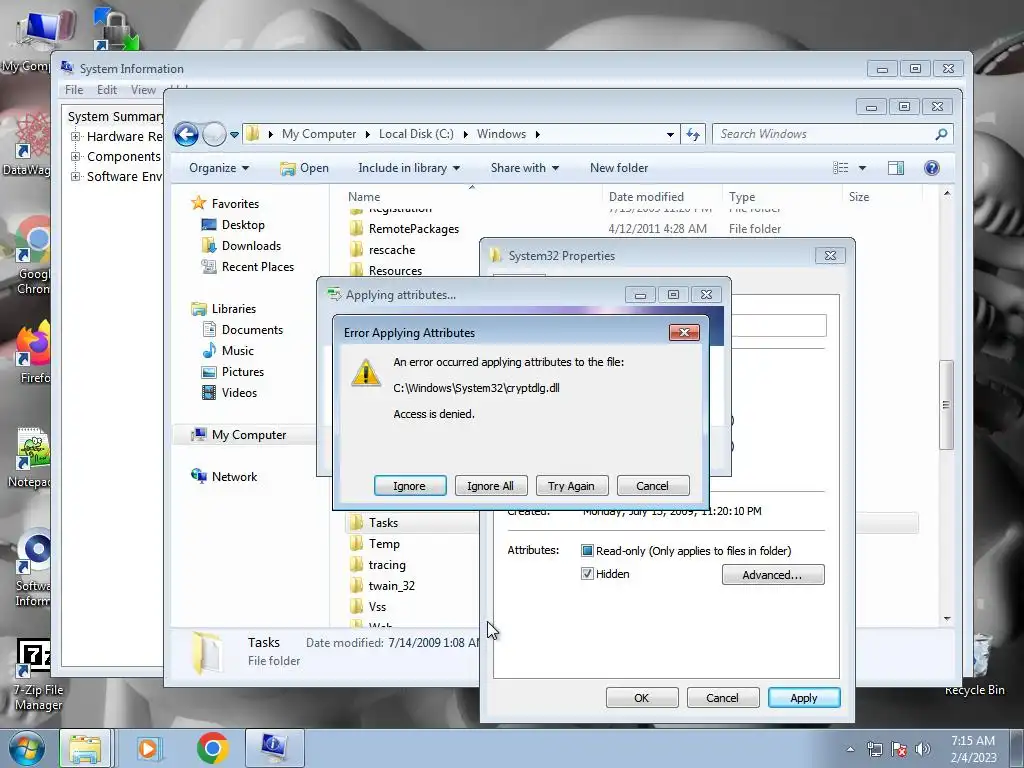Select the twain_32 folder
The image size is (1024, 768).
tap(382, 586)
